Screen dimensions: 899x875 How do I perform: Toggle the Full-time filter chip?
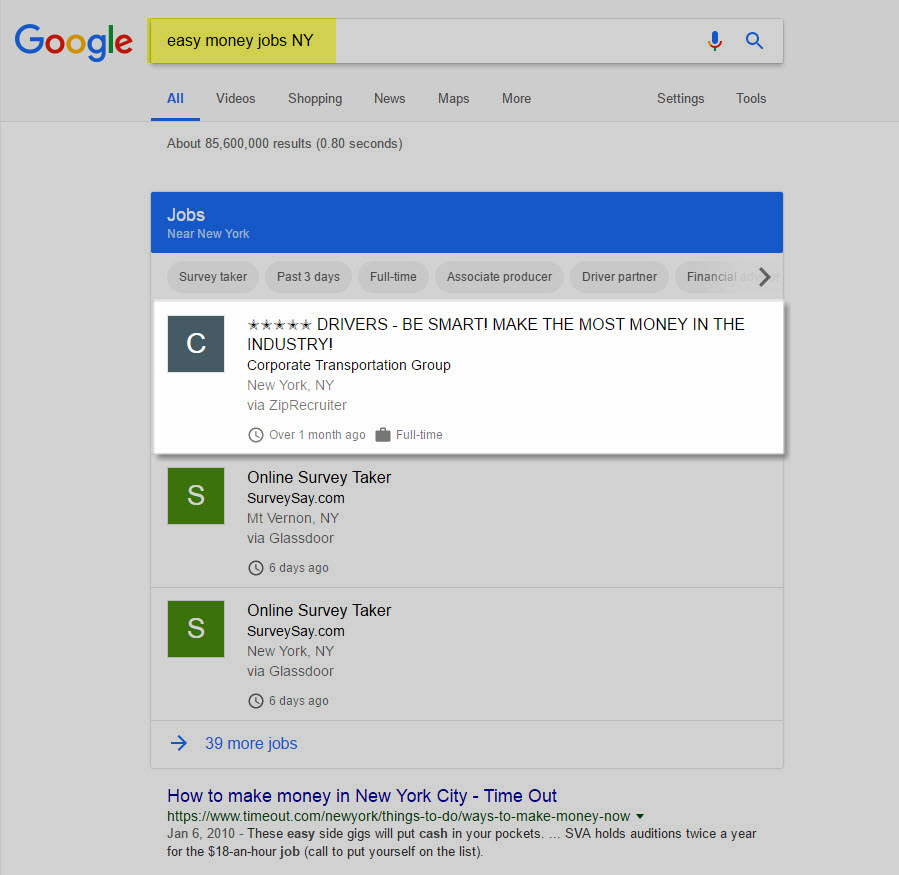pos(393,277)
